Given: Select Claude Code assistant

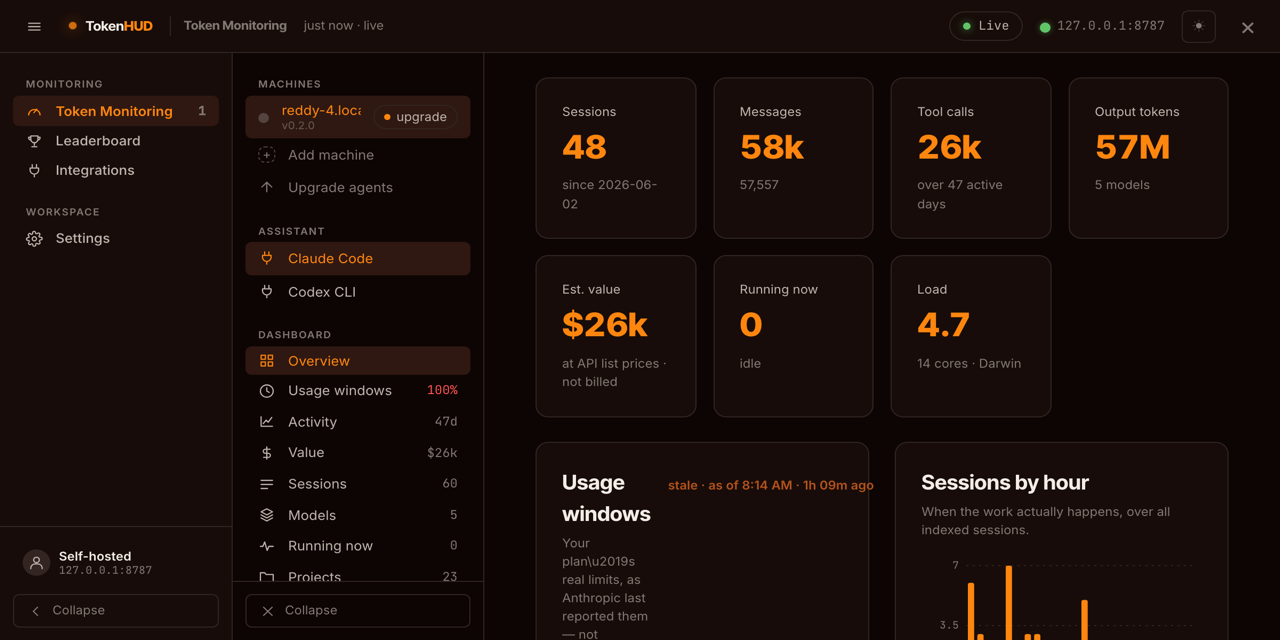Looking at the screenshot, I should point(357,258).
